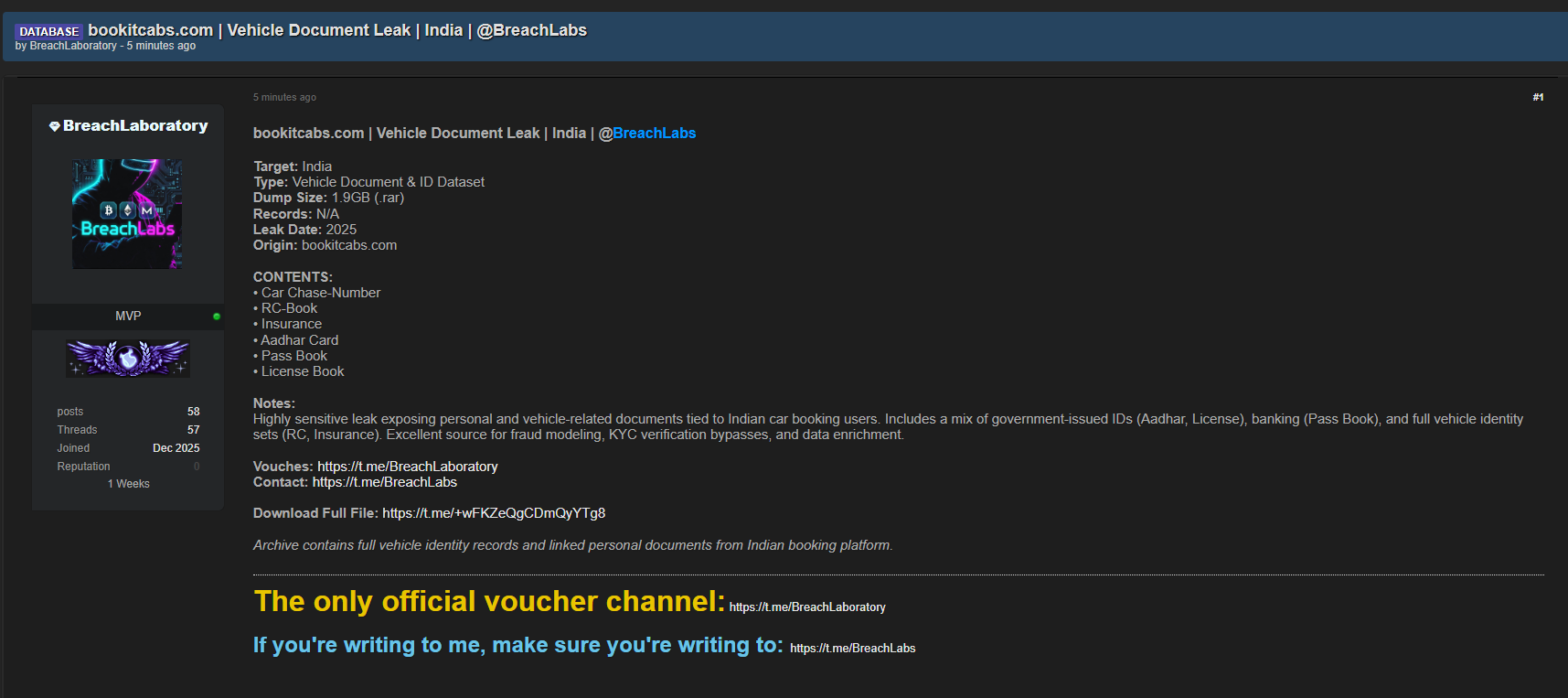Click the '5 minutes ago' post timestamp
The width and height of the screenshot is (1568, 698).
click(x=284, y=97)
